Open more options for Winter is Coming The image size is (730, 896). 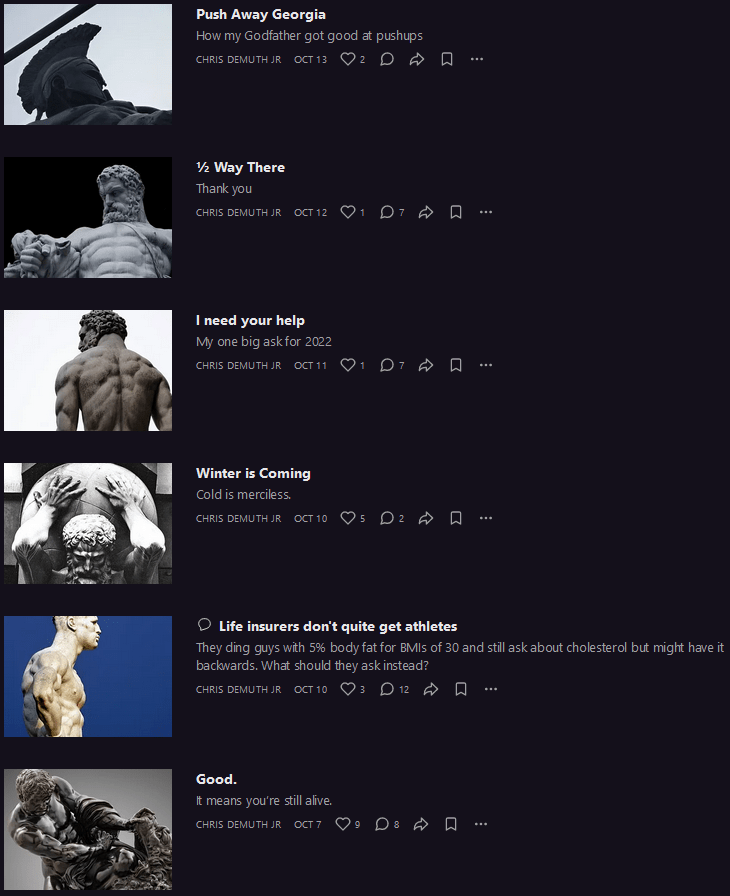point(486,518)
